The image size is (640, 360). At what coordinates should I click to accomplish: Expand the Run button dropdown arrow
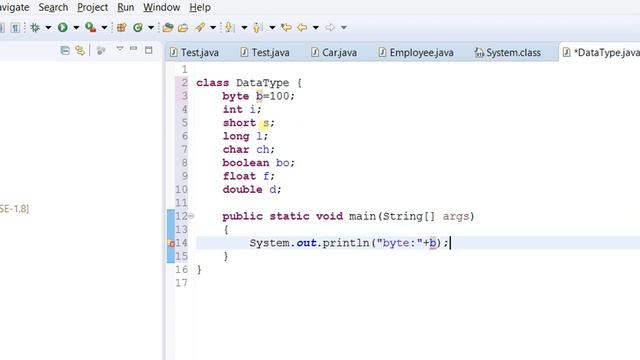[76, 28]
